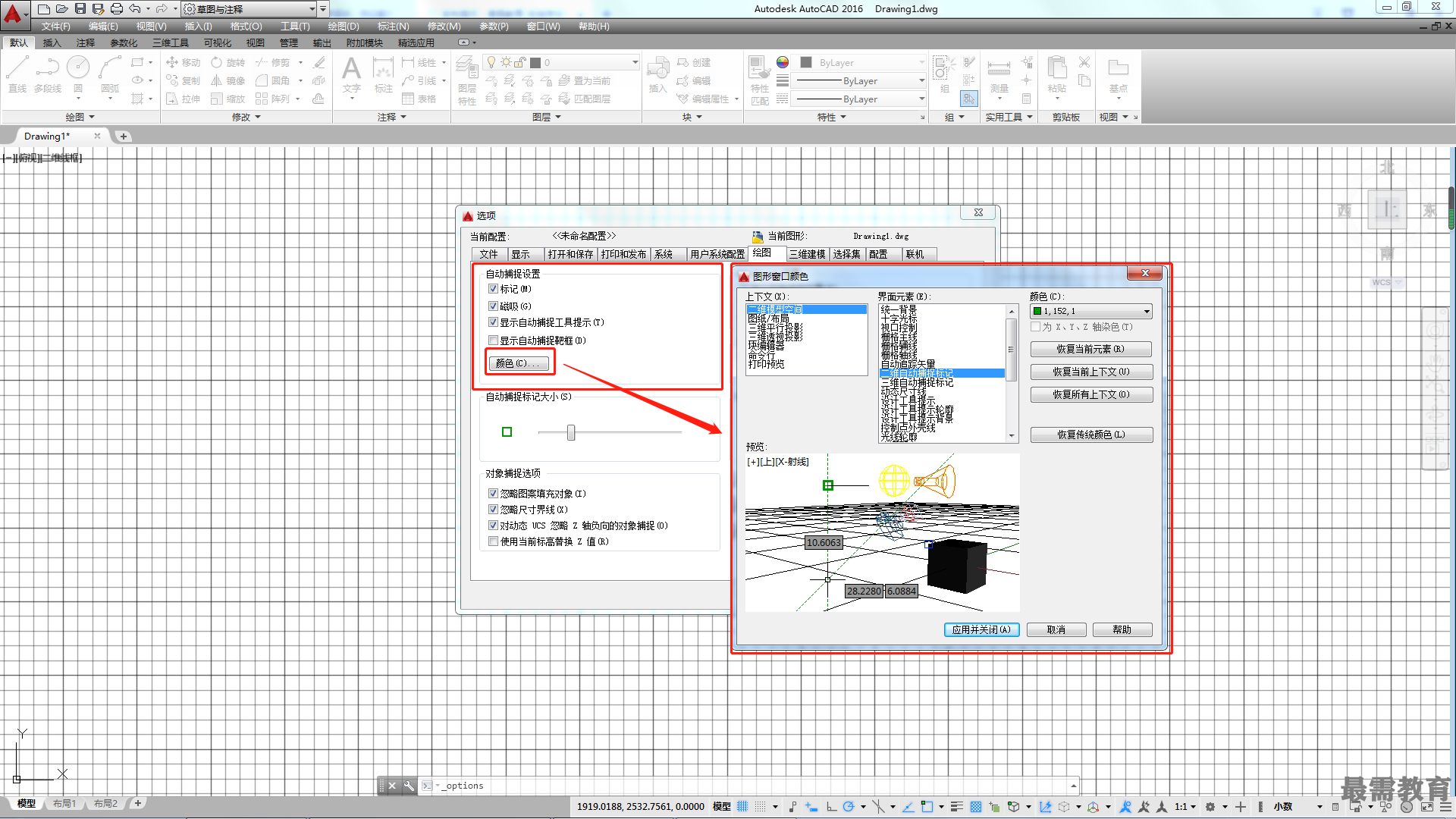Screen dimensions: 1456x819
Task: Click the Rotate (旋转) tool
Action: pyautogui.click(x=228, y=62)
